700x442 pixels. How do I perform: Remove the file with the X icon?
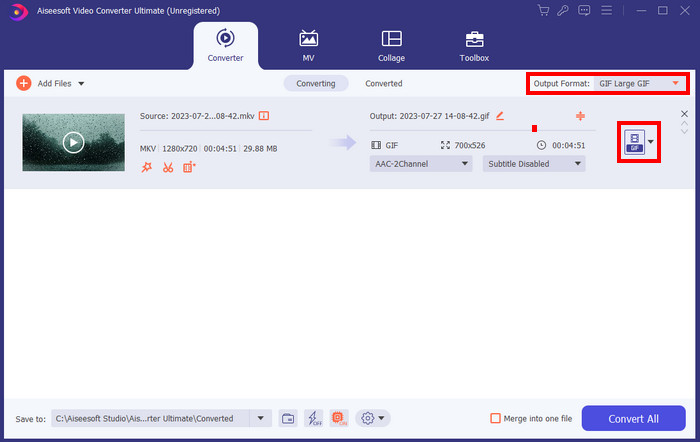tap(684, 113)
